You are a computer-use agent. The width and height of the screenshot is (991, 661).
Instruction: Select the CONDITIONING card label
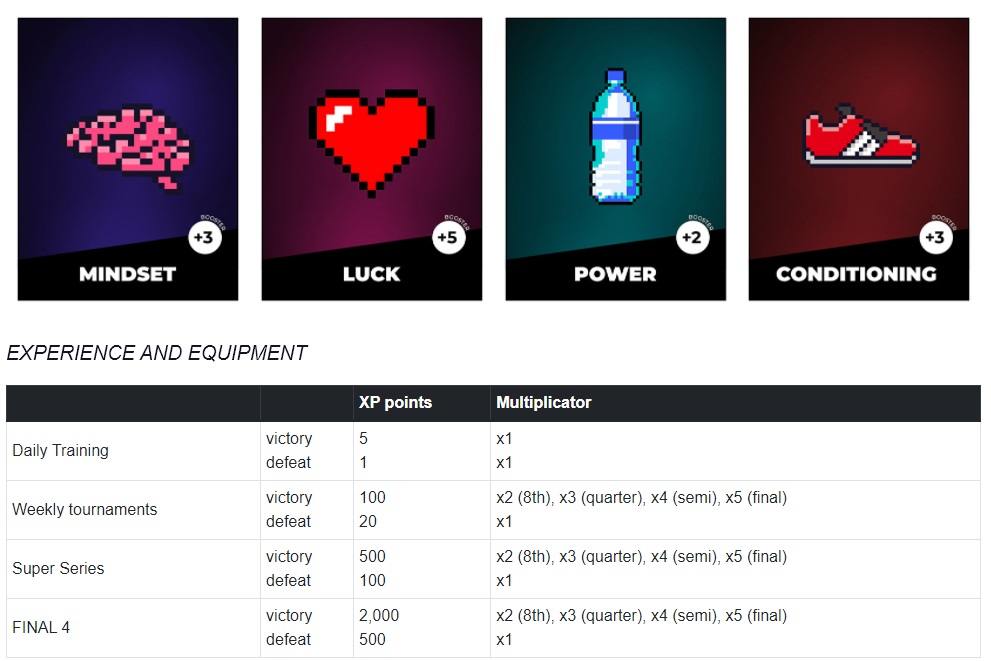pos(857,274)
